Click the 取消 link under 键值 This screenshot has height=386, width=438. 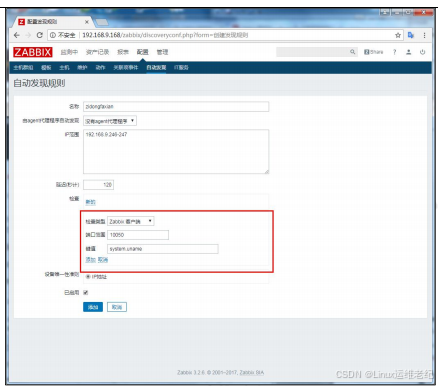(103, 260)
